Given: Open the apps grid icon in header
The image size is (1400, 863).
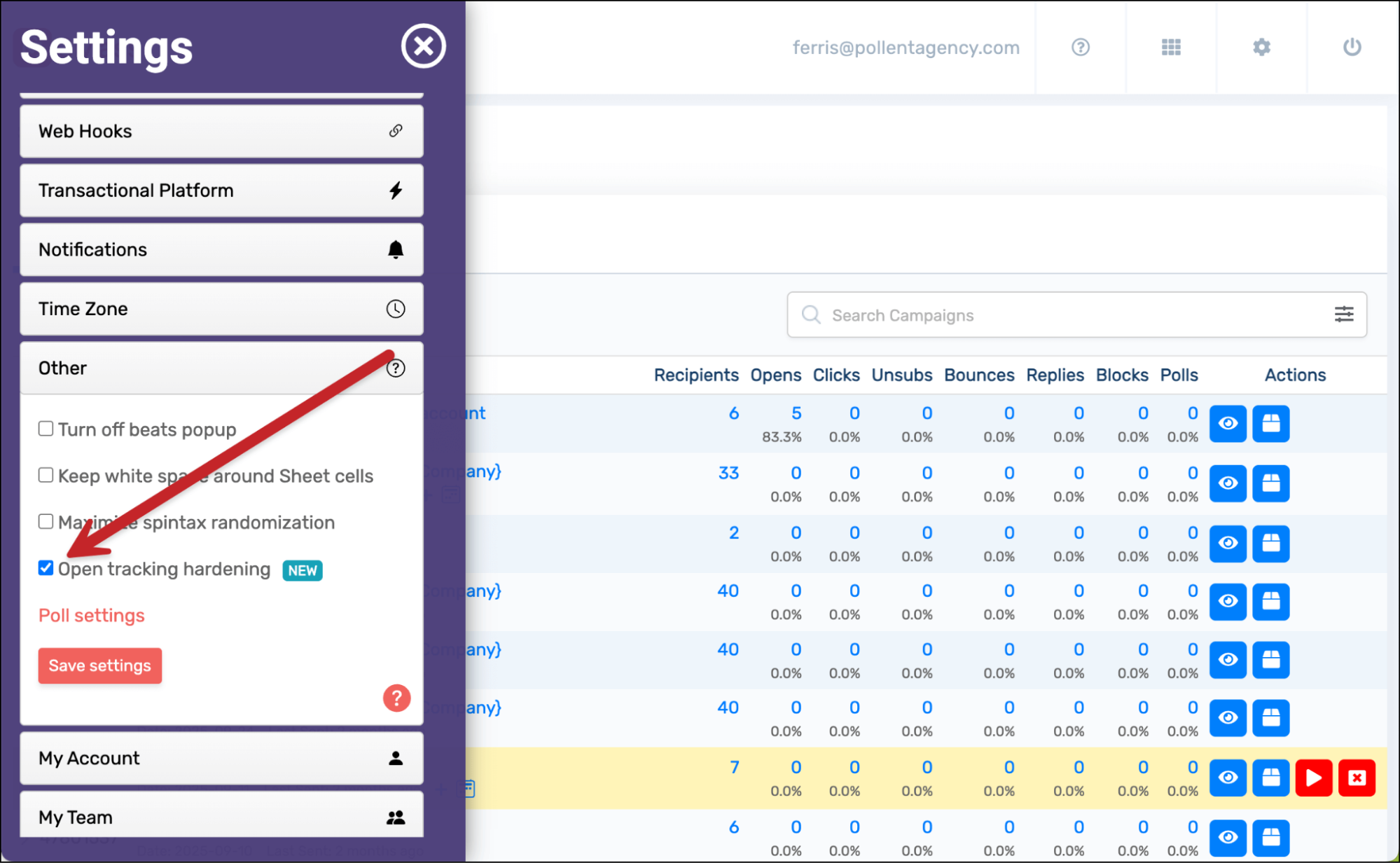Looking at the screenshot, I should point(1171,47).
